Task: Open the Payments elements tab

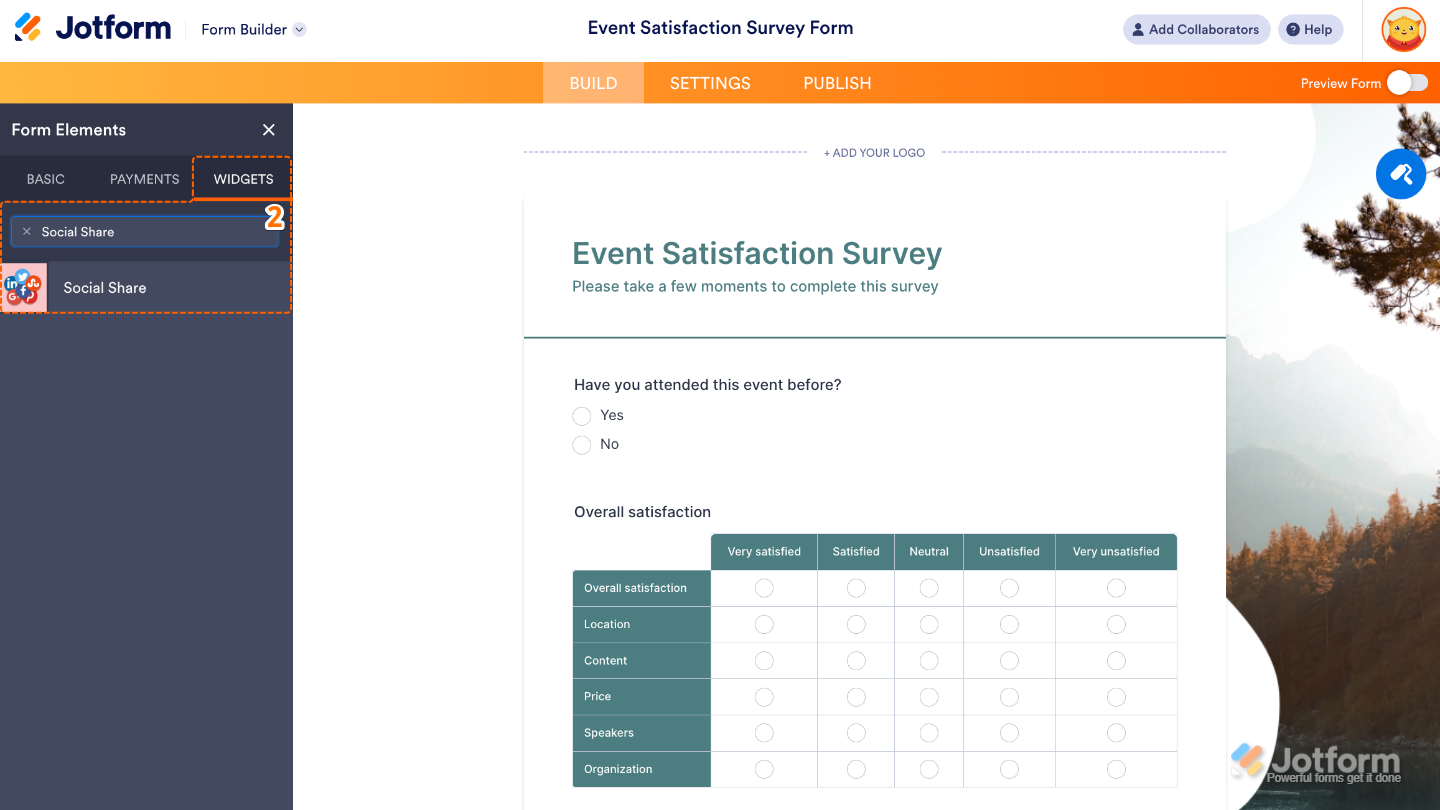Action: pyautogui.click(x=144, y=179)
